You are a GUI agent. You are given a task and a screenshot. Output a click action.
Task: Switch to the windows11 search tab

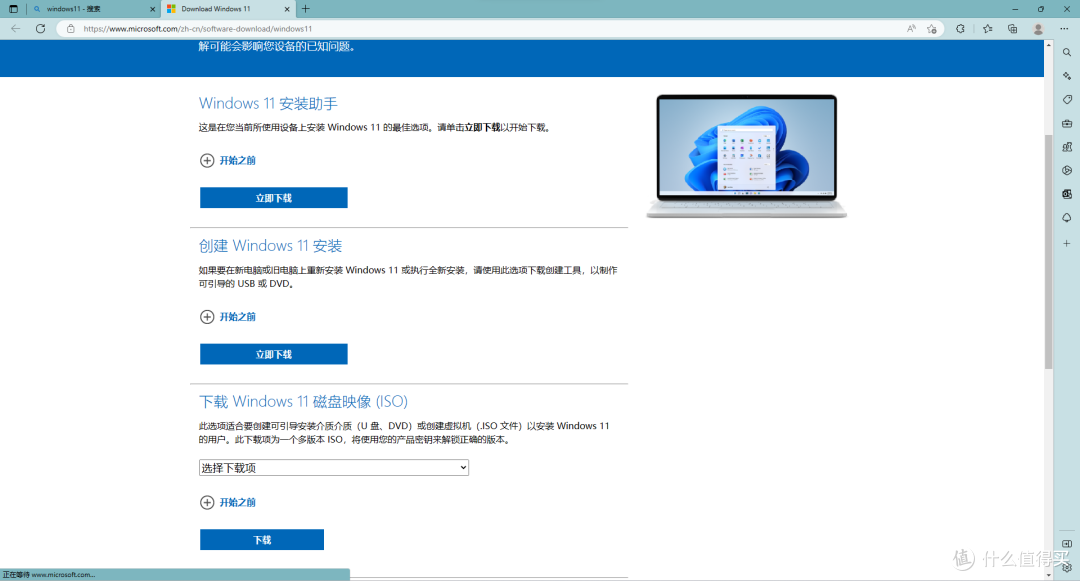pos(94,9)
